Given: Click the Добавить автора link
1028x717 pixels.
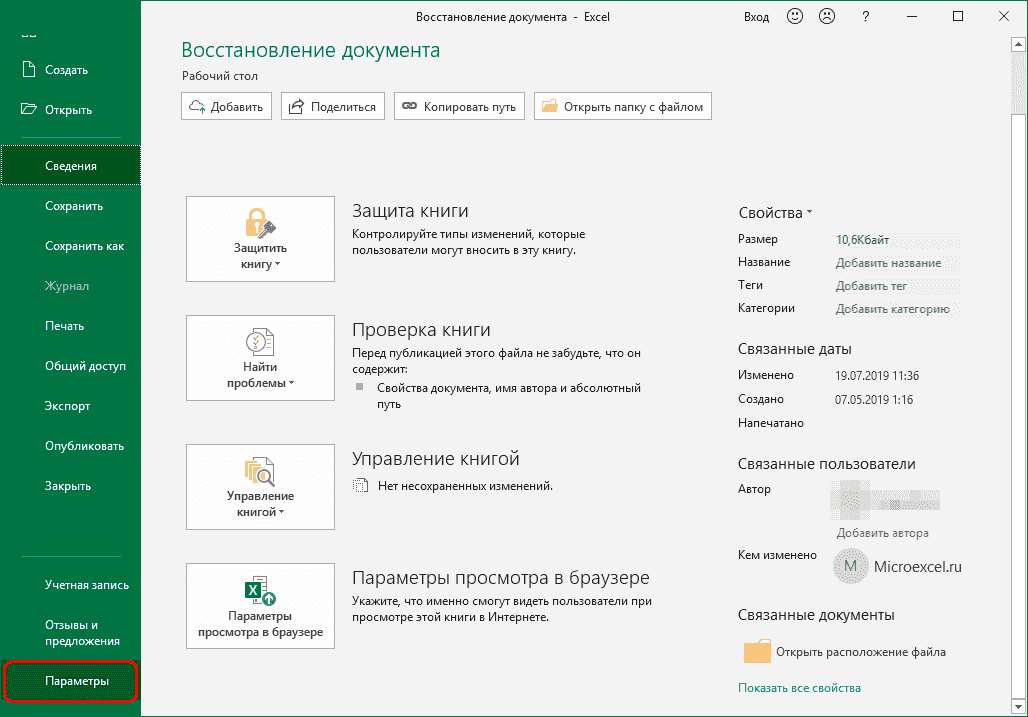Looking at the screenshot, I should [x=882, y=533].
